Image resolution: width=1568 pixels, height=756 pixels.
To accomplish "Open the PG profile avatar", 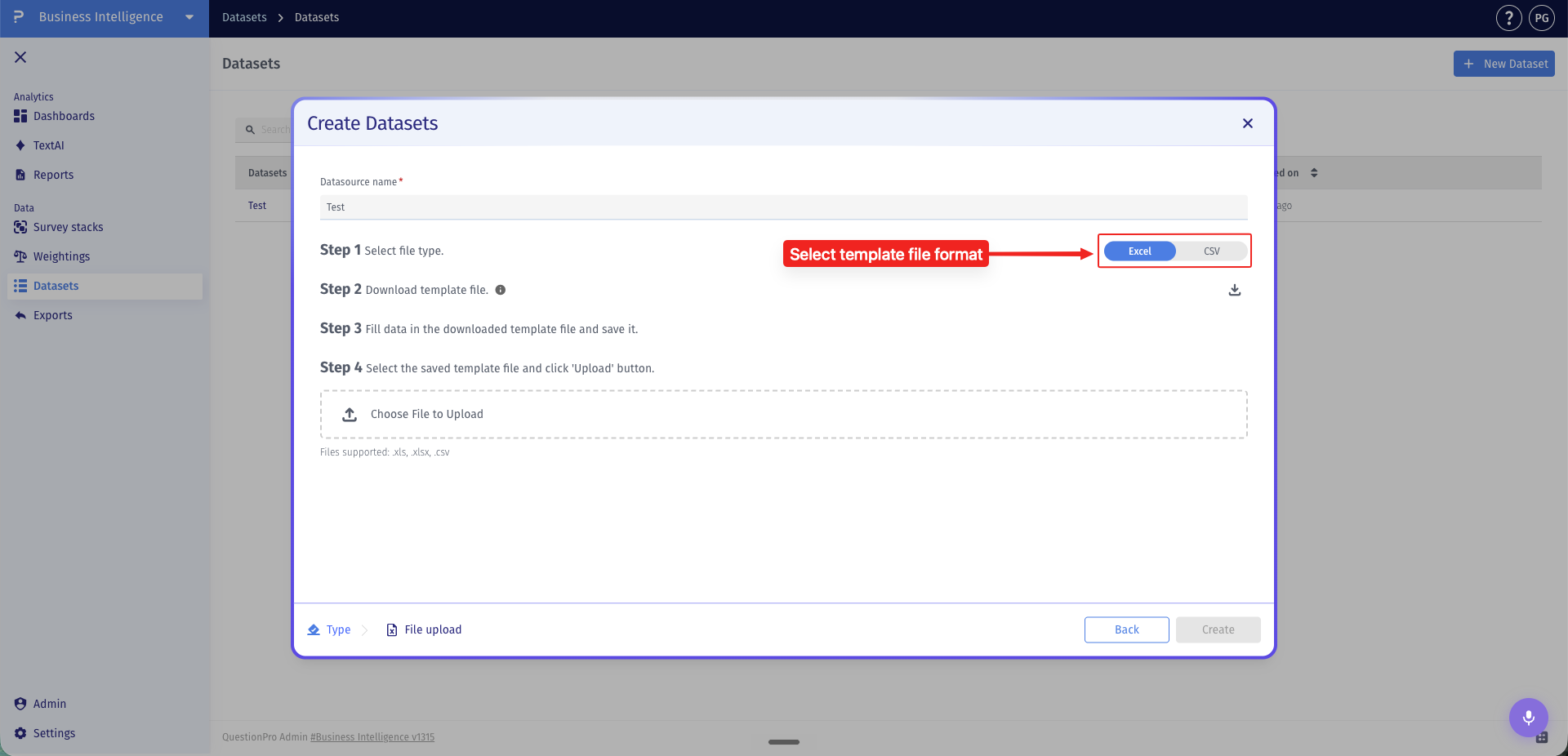I will pos(1542,18).
